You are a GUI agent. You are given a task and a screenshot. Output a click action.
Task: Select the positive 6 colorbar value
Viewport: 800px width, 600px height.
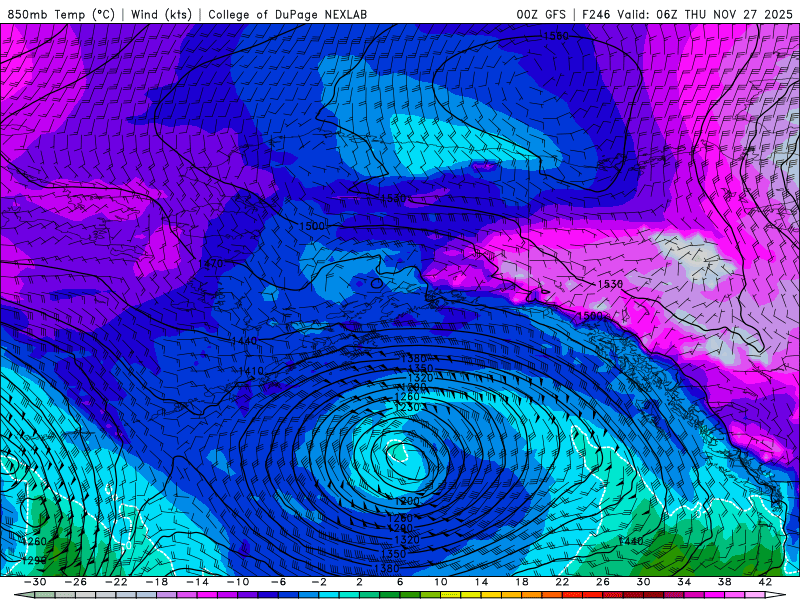(x=399, y=582)
